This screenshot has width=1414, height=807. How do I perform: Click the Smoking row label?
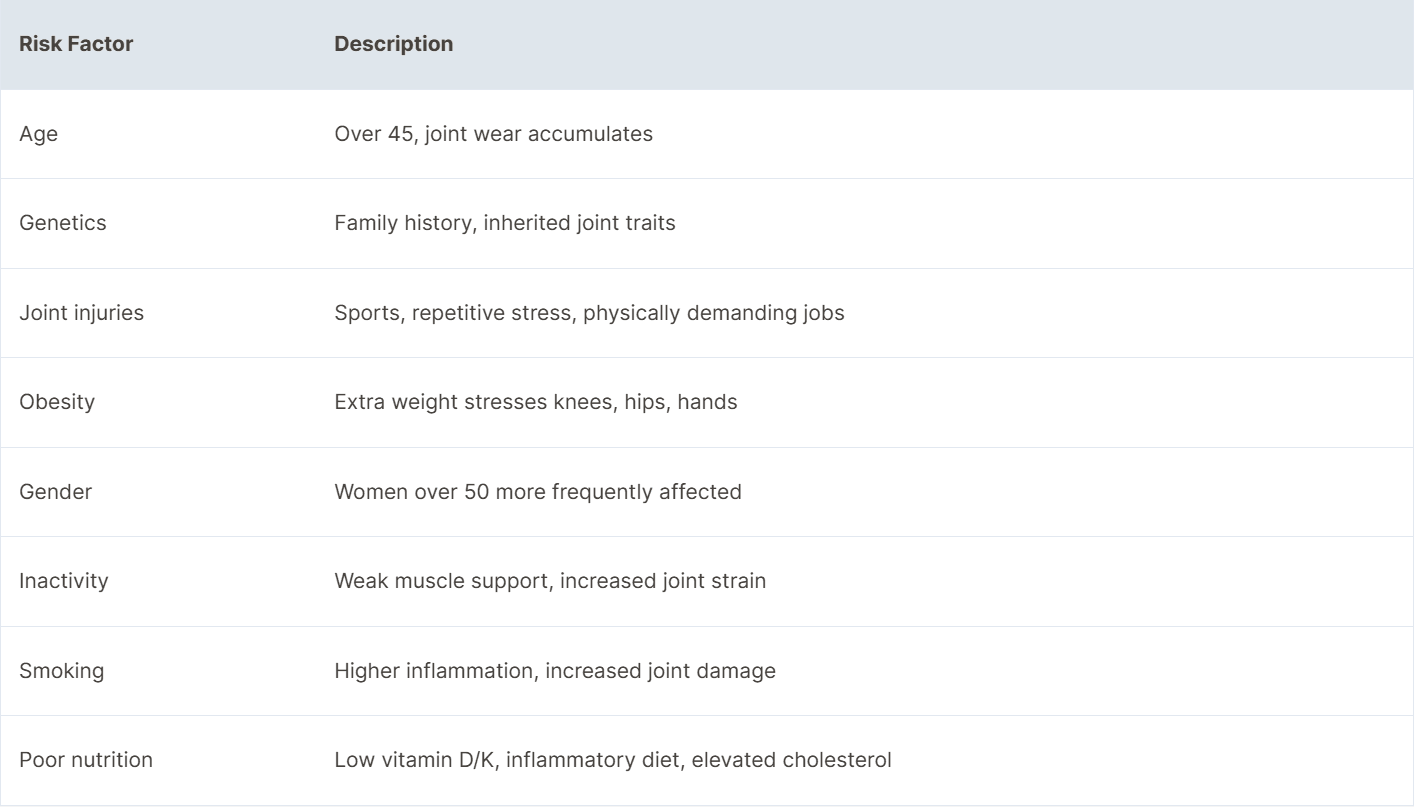62,671
